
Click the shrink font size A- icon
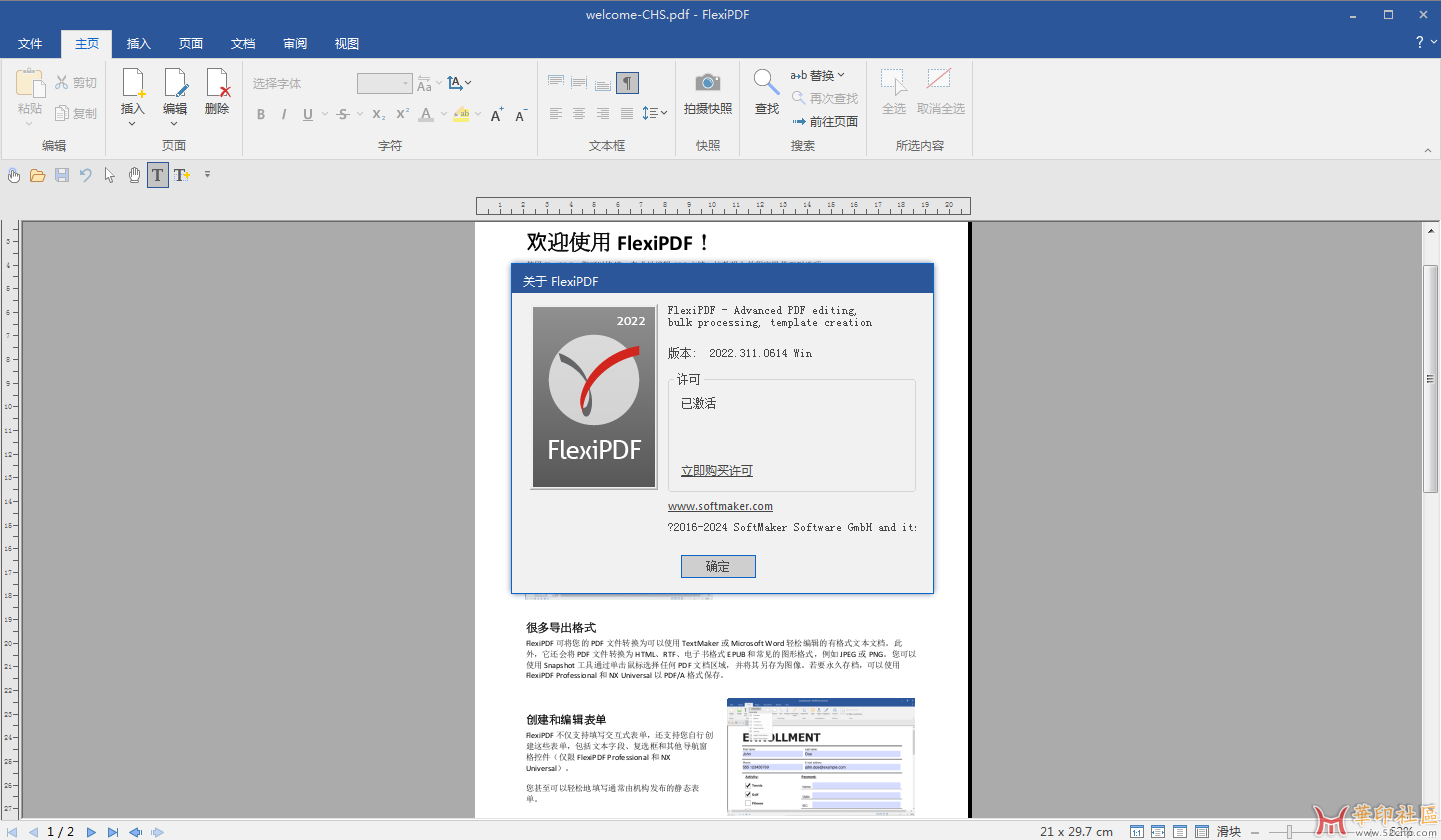520,114
